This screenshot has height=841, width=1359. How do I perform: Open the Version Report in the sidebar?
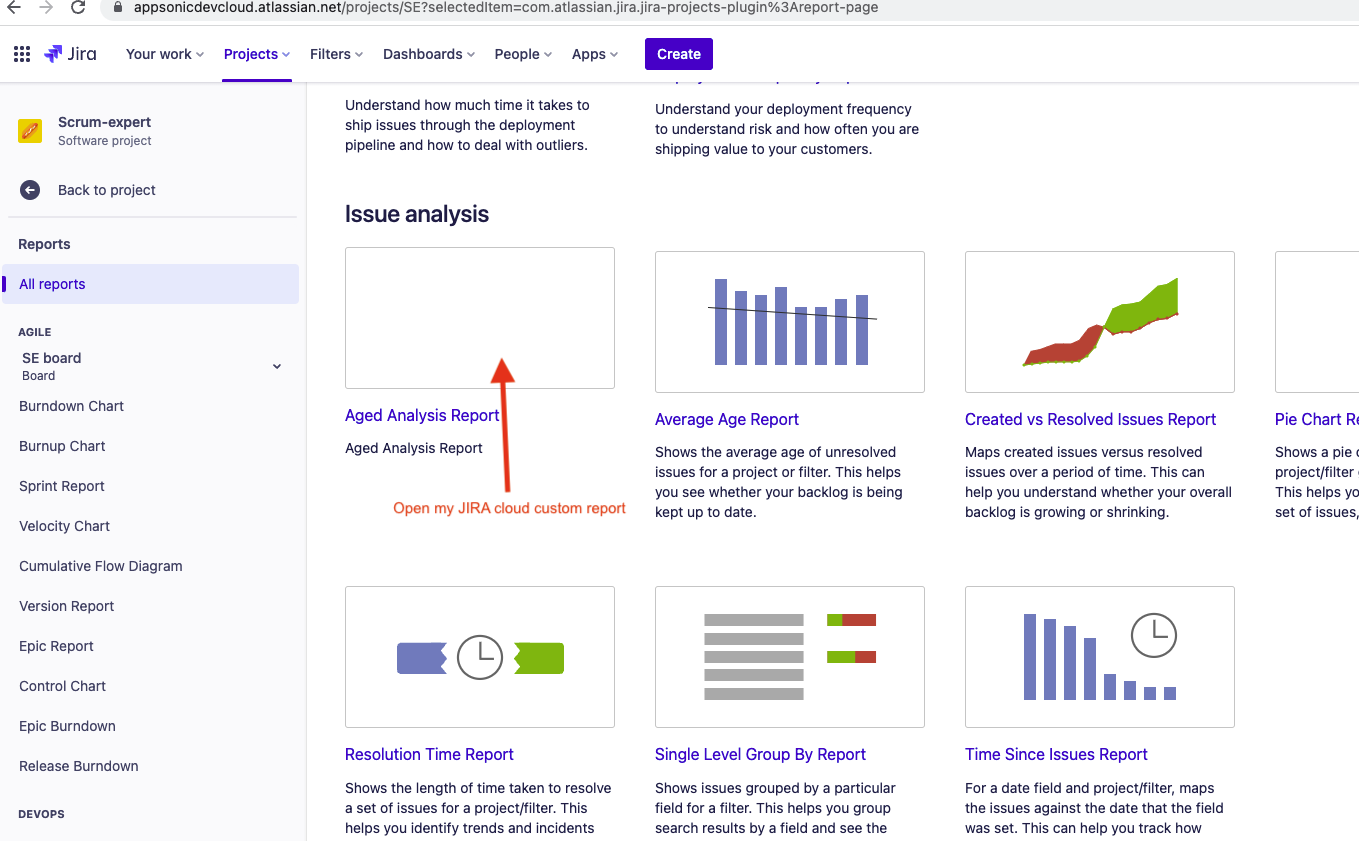67,606
